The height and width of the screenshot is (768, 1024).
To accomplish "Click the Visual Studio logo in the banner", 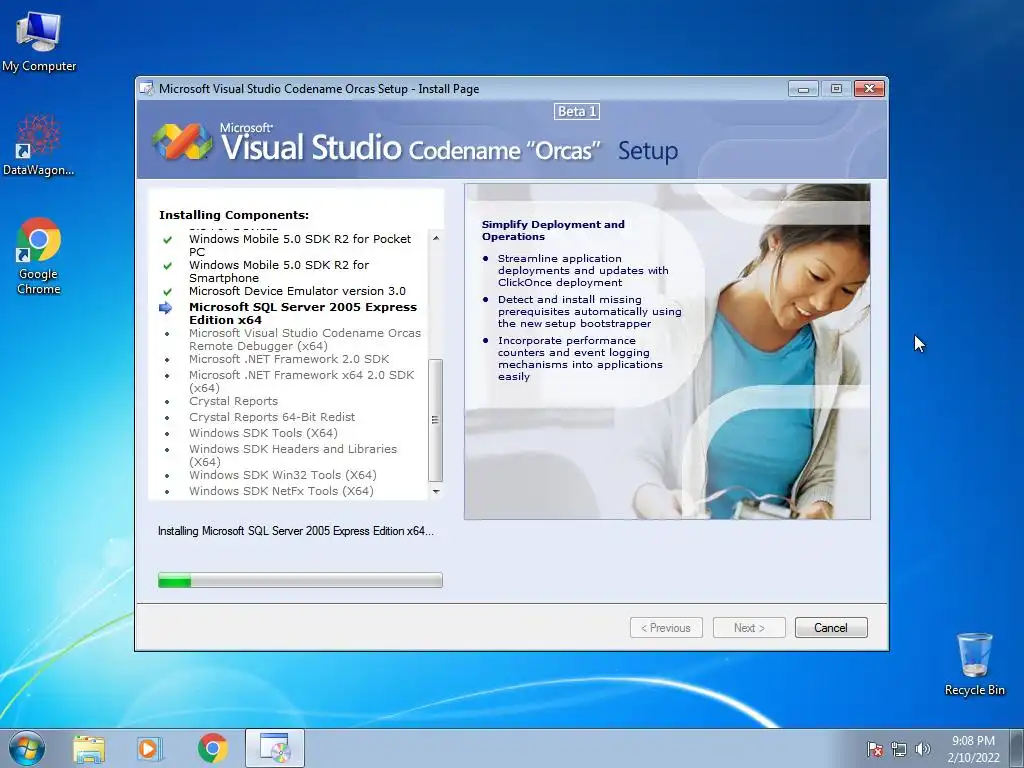I will pos(182,142).
